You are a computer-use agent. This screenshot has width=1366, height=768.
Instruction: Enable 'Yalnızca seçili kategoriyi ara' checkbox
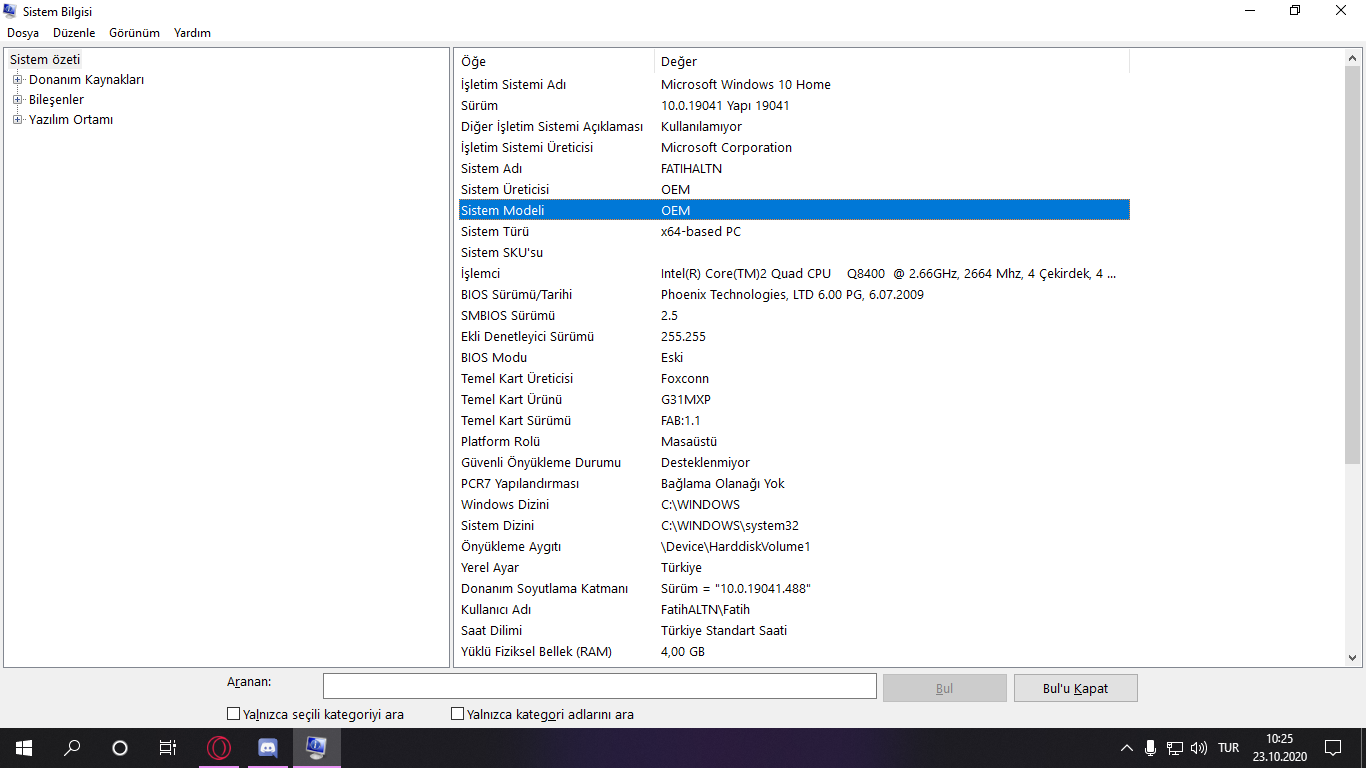234,714
